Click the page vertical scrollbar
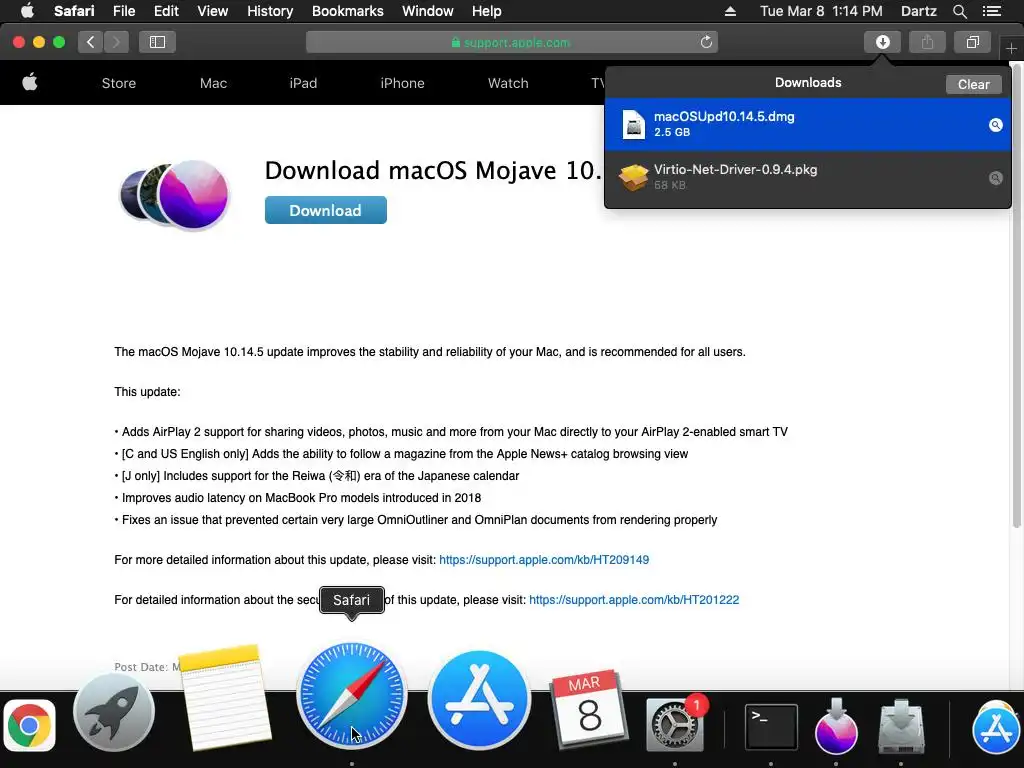The width and height of the screenshot is (1024, 768). 1016,294
